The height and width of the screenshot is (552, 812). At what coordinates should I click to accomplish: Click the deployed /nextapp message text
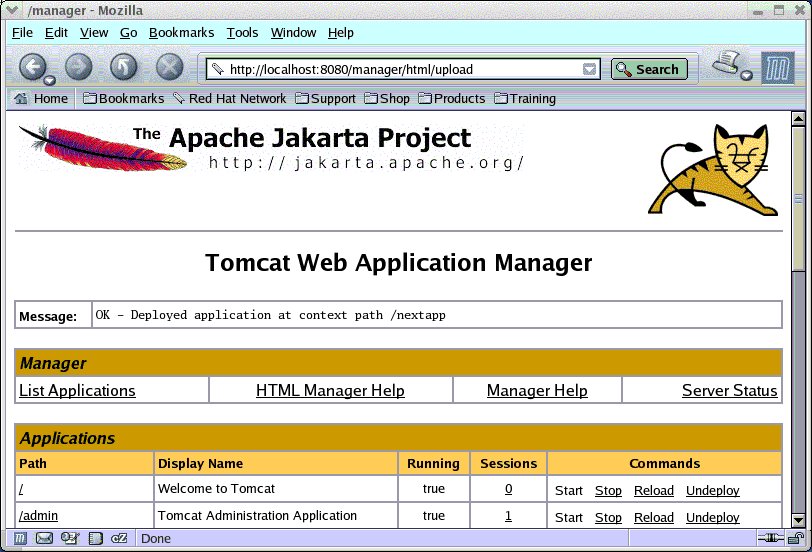tap(270, 315)
